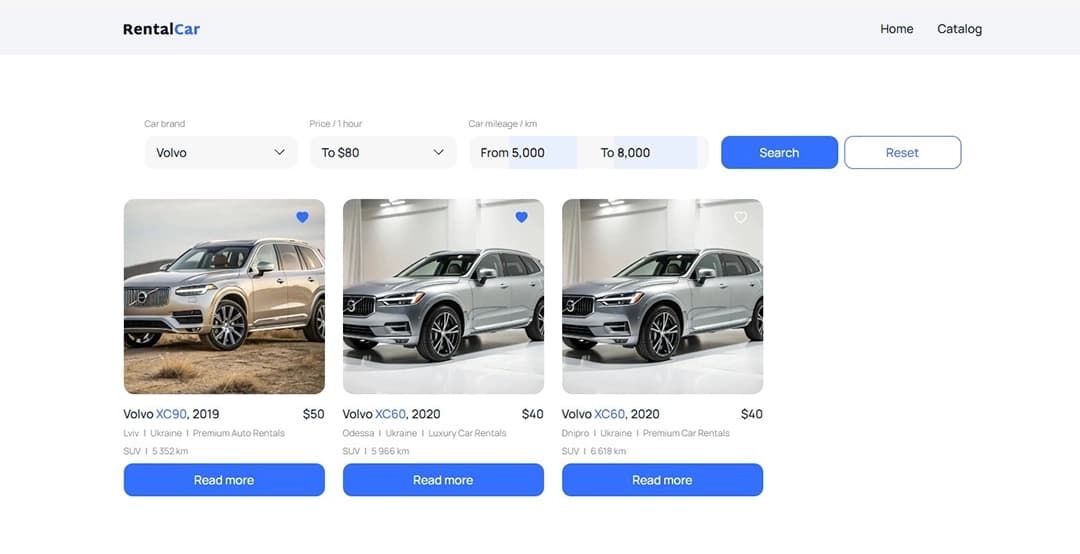The height and width of the screenshot is (554, 1080).
Task: Open the Price per hour dropdown chevron
Action: click(x=438, y=152)
